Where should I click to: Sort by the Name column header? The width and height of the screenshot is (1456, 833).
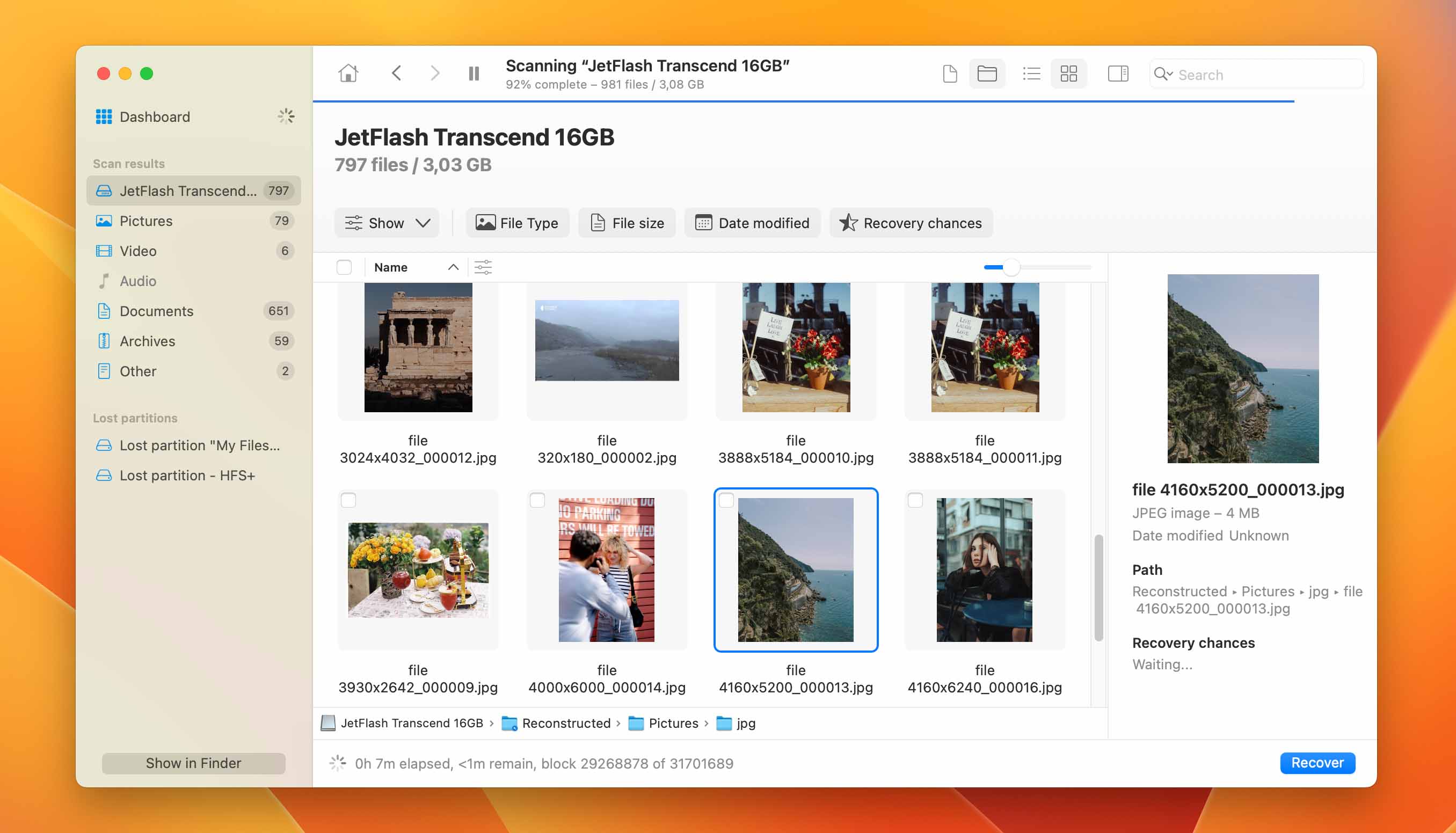pos(391,267)
